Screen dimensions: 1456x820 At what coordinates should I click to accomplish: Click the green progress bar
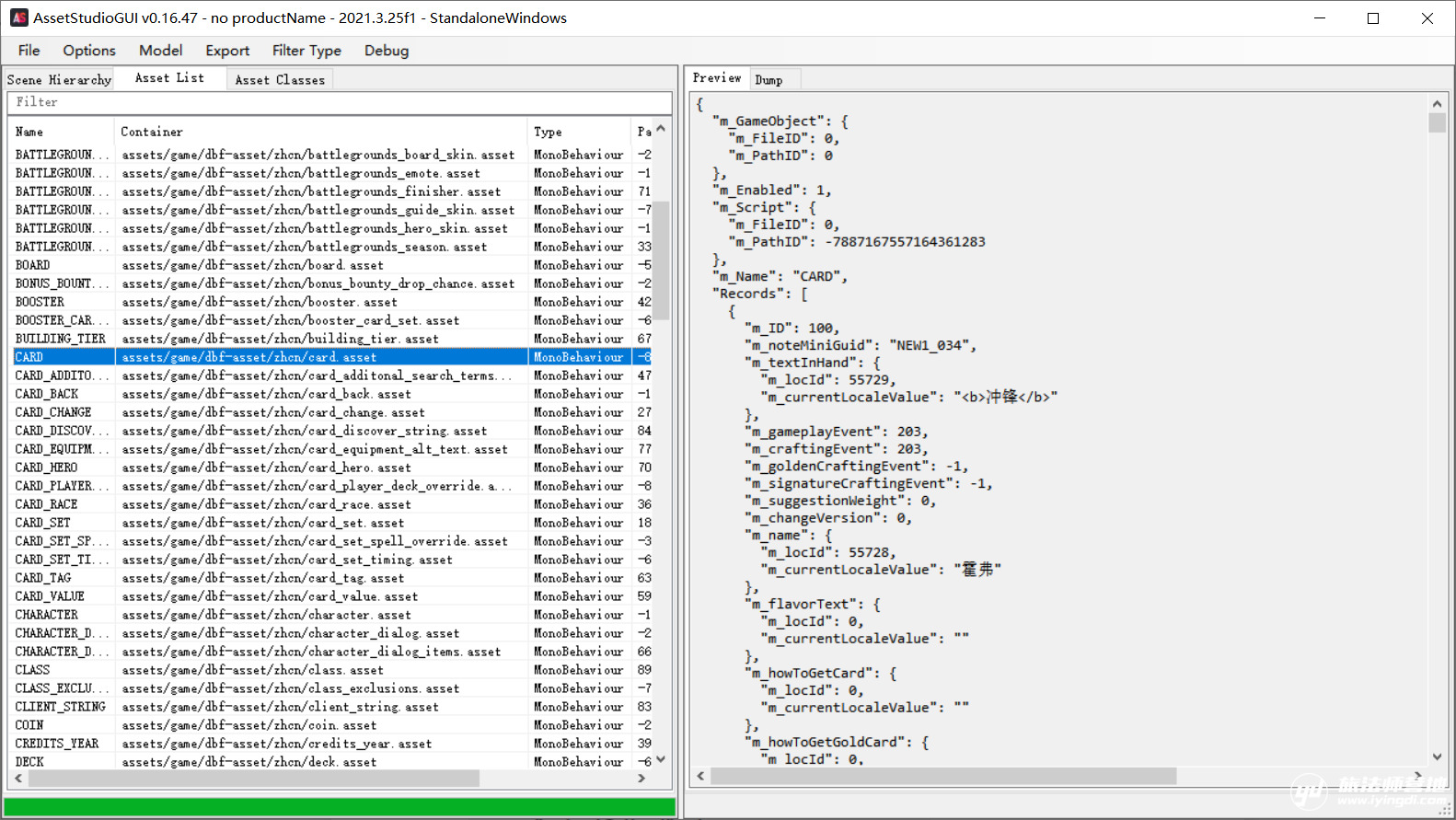pyautogui.click(x=340, y=807)
